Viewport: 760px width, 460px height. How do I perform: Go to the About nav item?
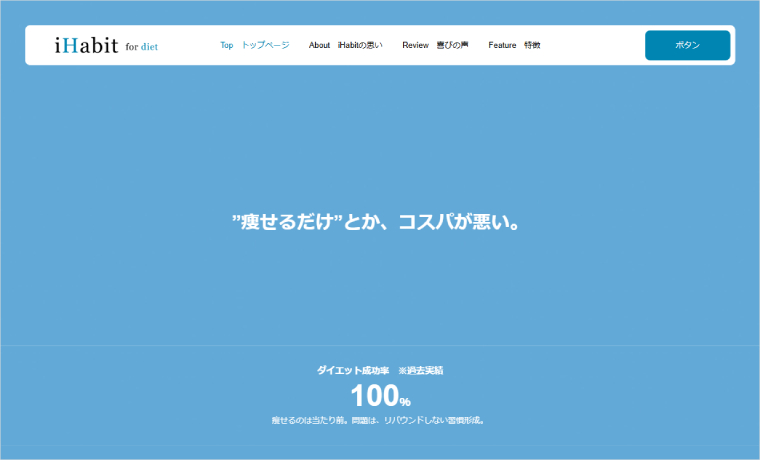pos(319,45)
